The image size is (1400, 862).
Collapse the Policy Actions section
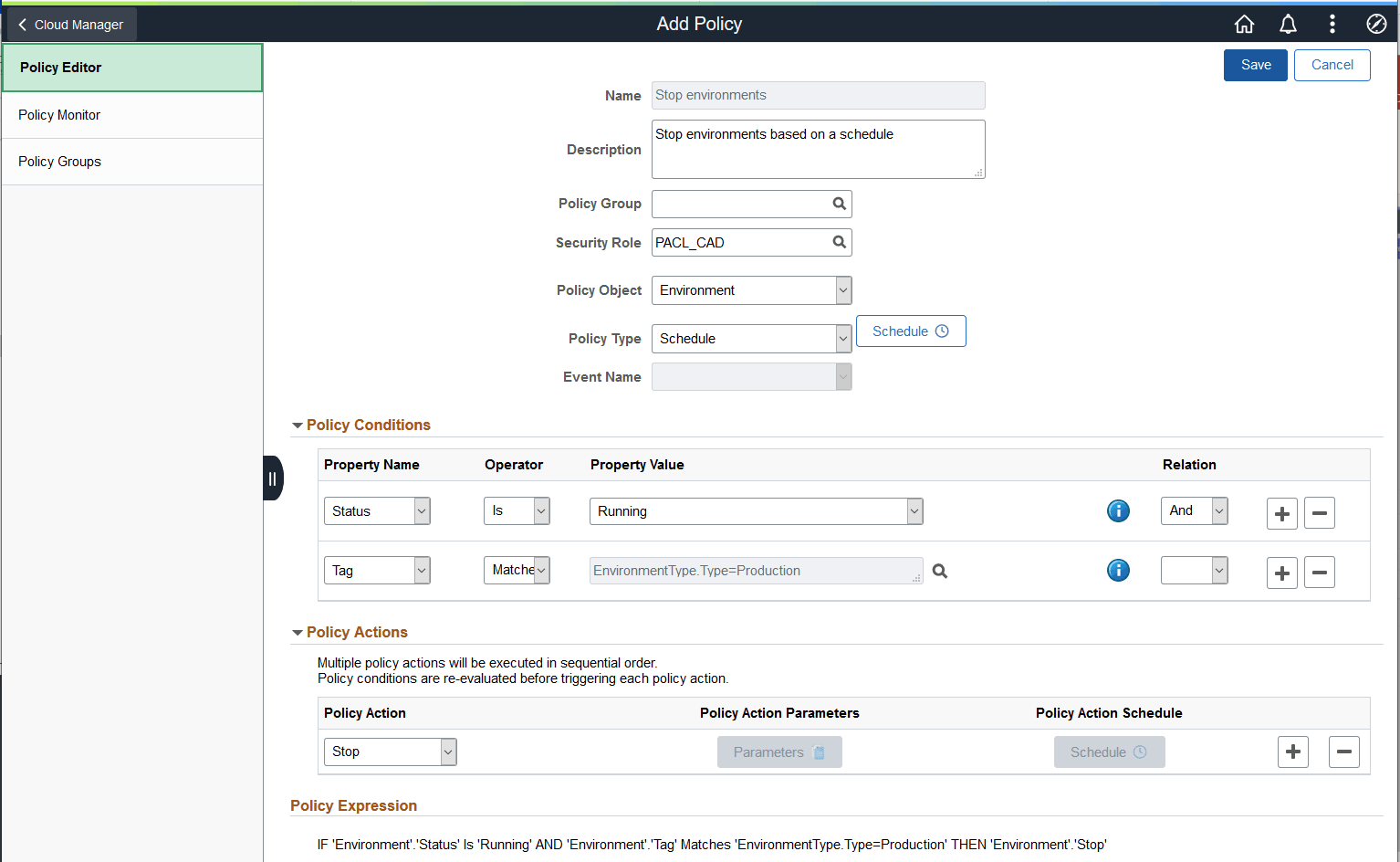(x=297, y=632)
